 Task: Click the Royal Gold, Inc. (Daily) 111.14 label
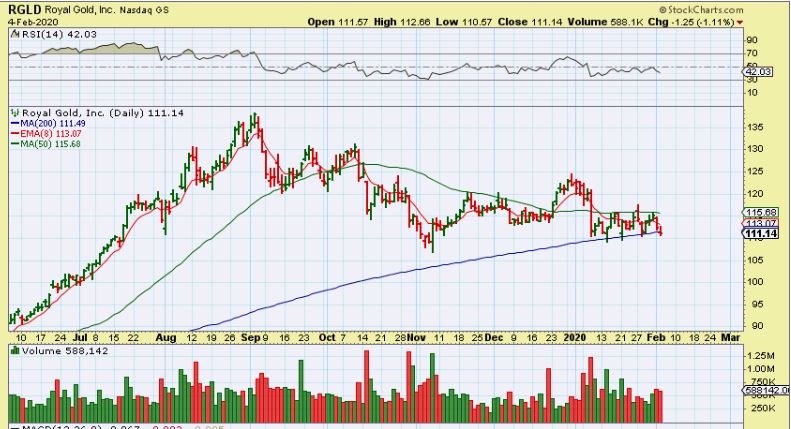(103, 113)
